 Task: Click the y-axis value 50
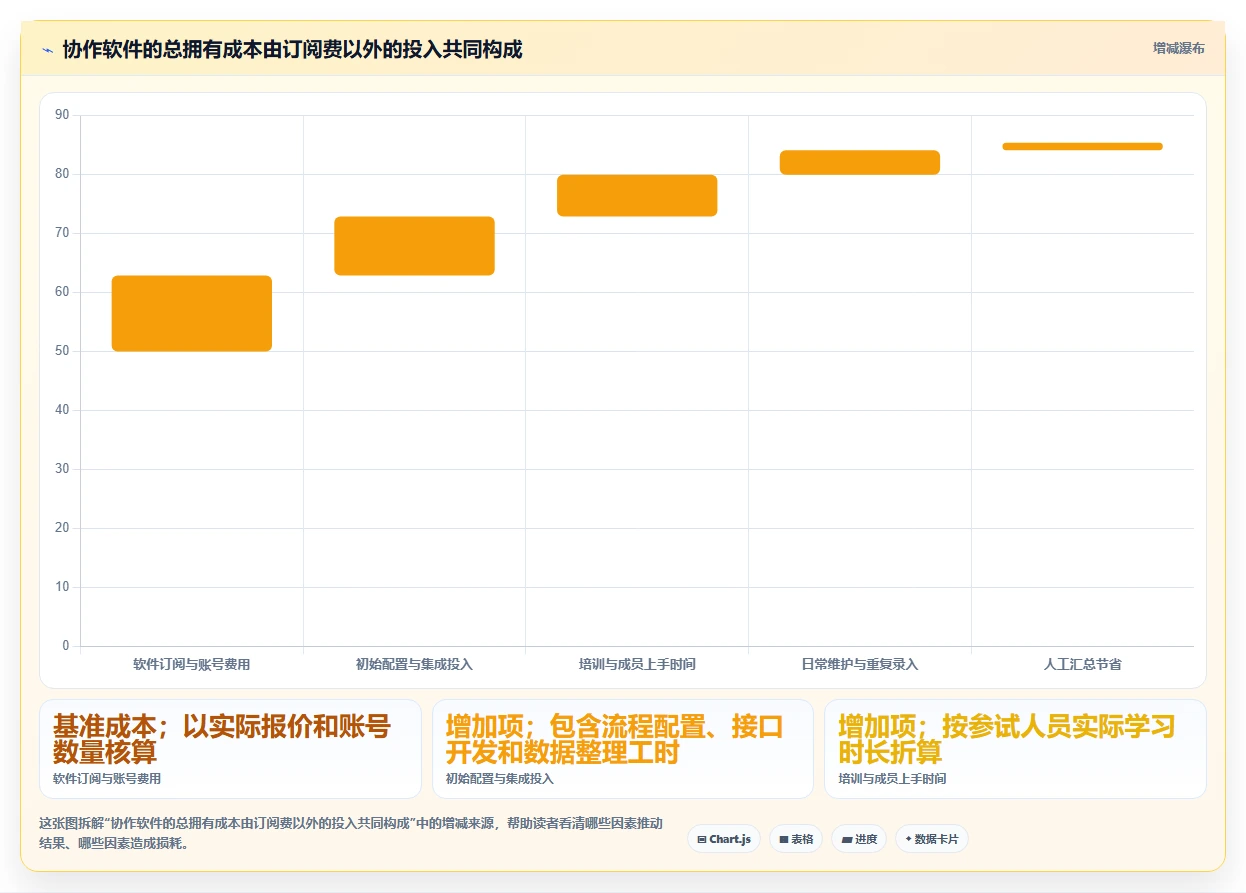pyautogui.click(x=62, y=351)
